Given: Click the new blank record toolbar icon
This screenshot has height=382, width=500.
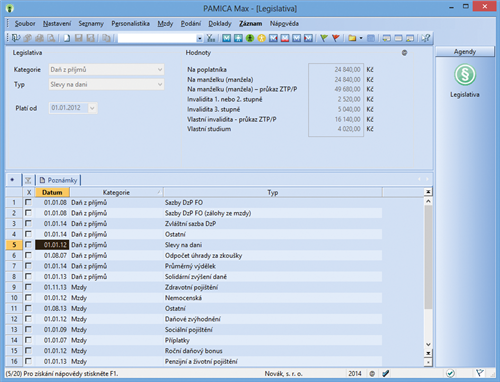Looking at the screenshot, I should coord(67,38).
